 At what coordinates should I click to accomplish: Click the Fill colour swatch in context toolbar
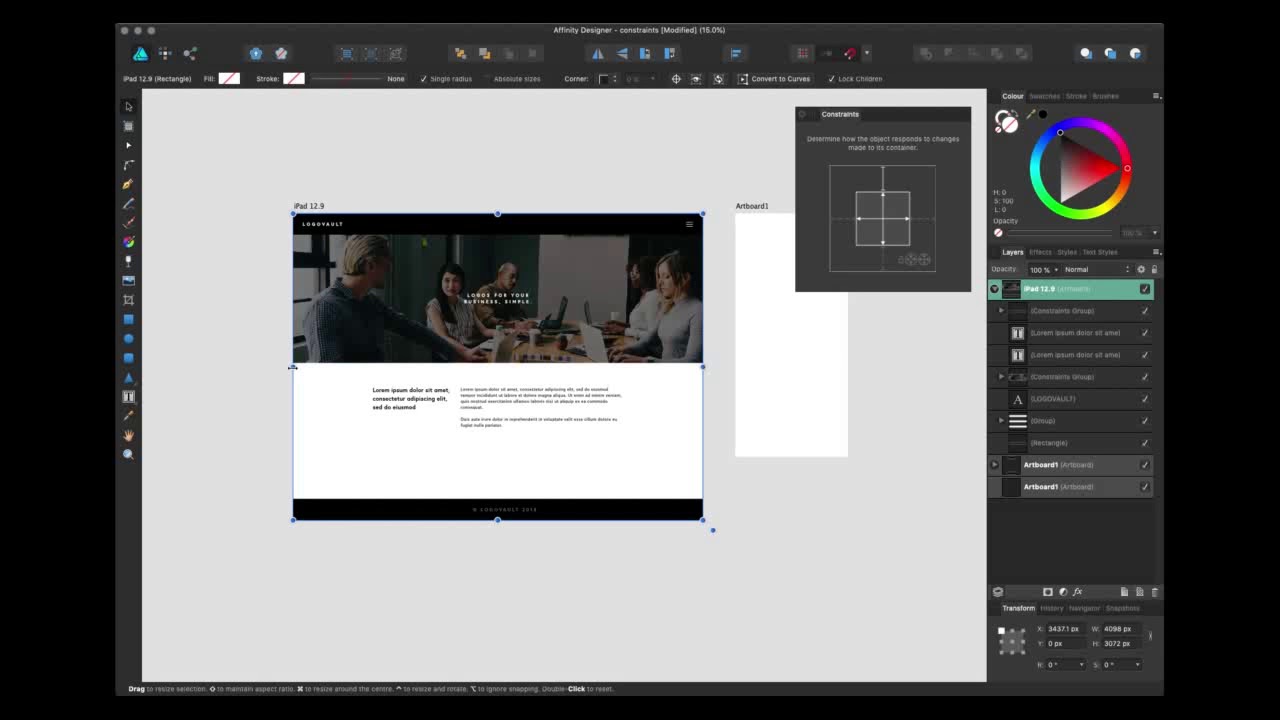[x=229, y=79]
